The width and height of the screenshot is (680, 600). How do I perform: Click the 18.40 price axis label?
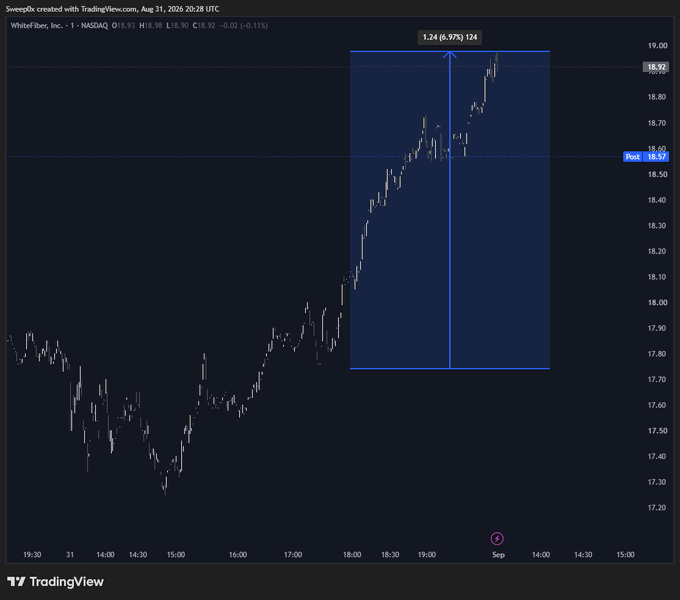(657, 200)
